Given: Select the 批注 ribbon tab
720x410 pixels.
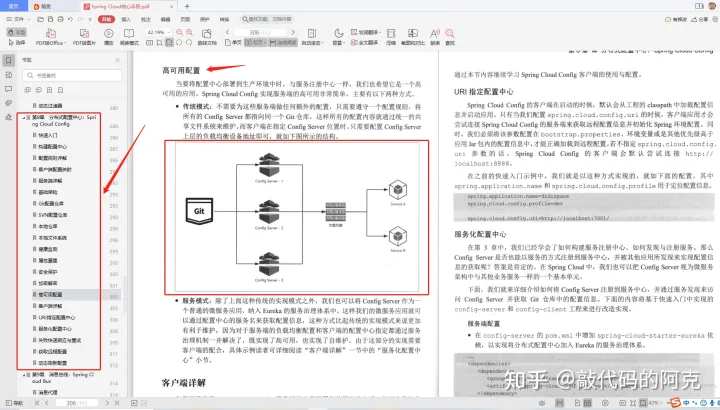Looking at the screenshot, I should coord(146,19).
